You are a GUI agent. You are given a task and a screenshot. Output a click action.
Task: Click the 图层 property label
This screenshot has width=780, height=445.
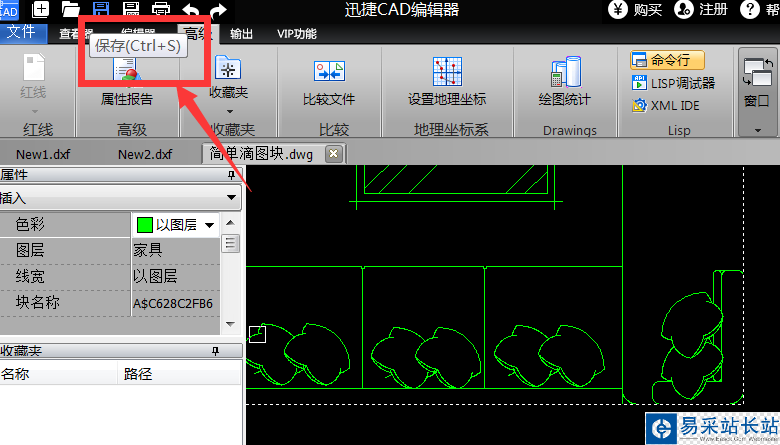coord(30,251)
